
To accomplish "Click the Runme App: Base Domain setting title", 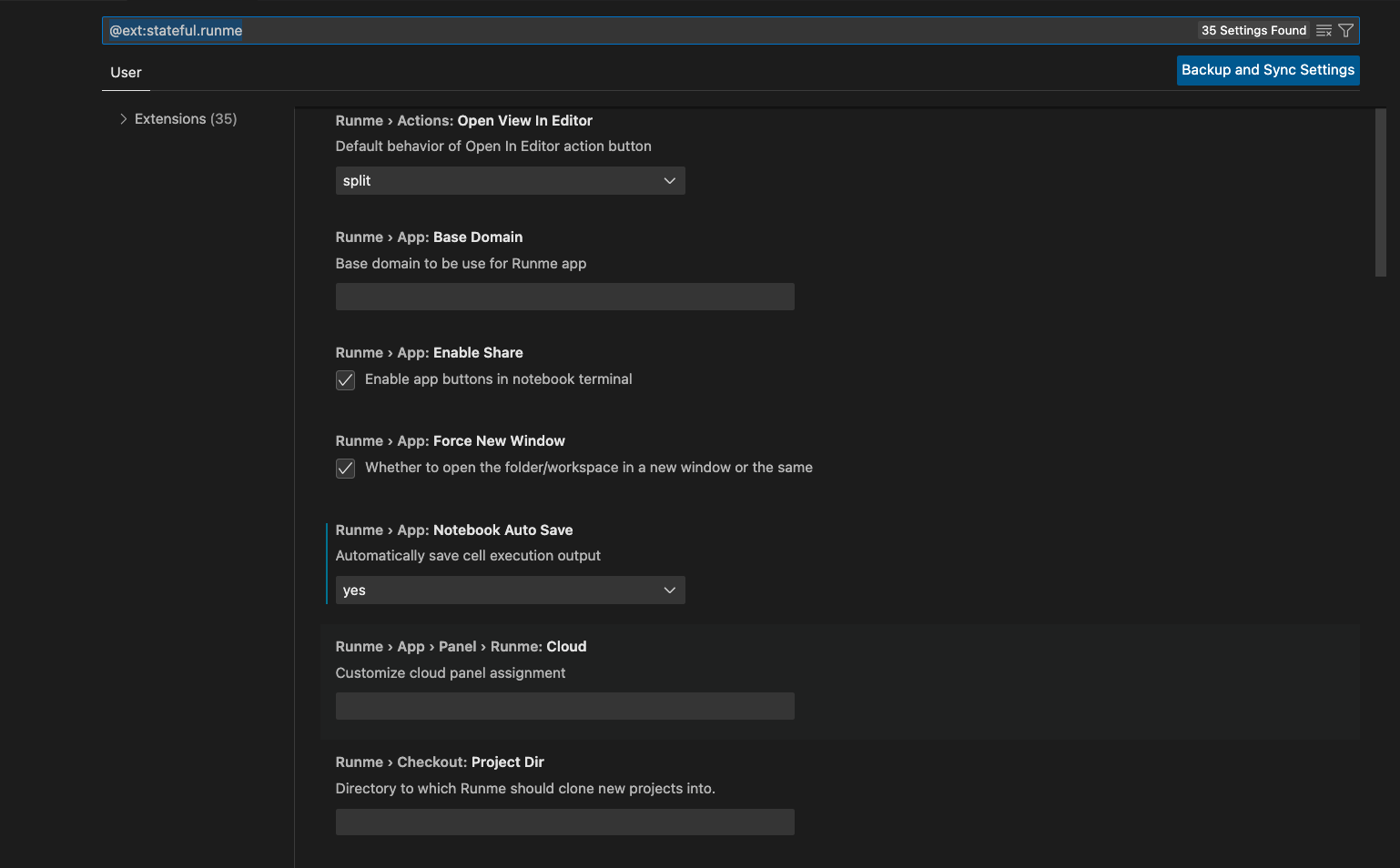I will pos(429,237).
